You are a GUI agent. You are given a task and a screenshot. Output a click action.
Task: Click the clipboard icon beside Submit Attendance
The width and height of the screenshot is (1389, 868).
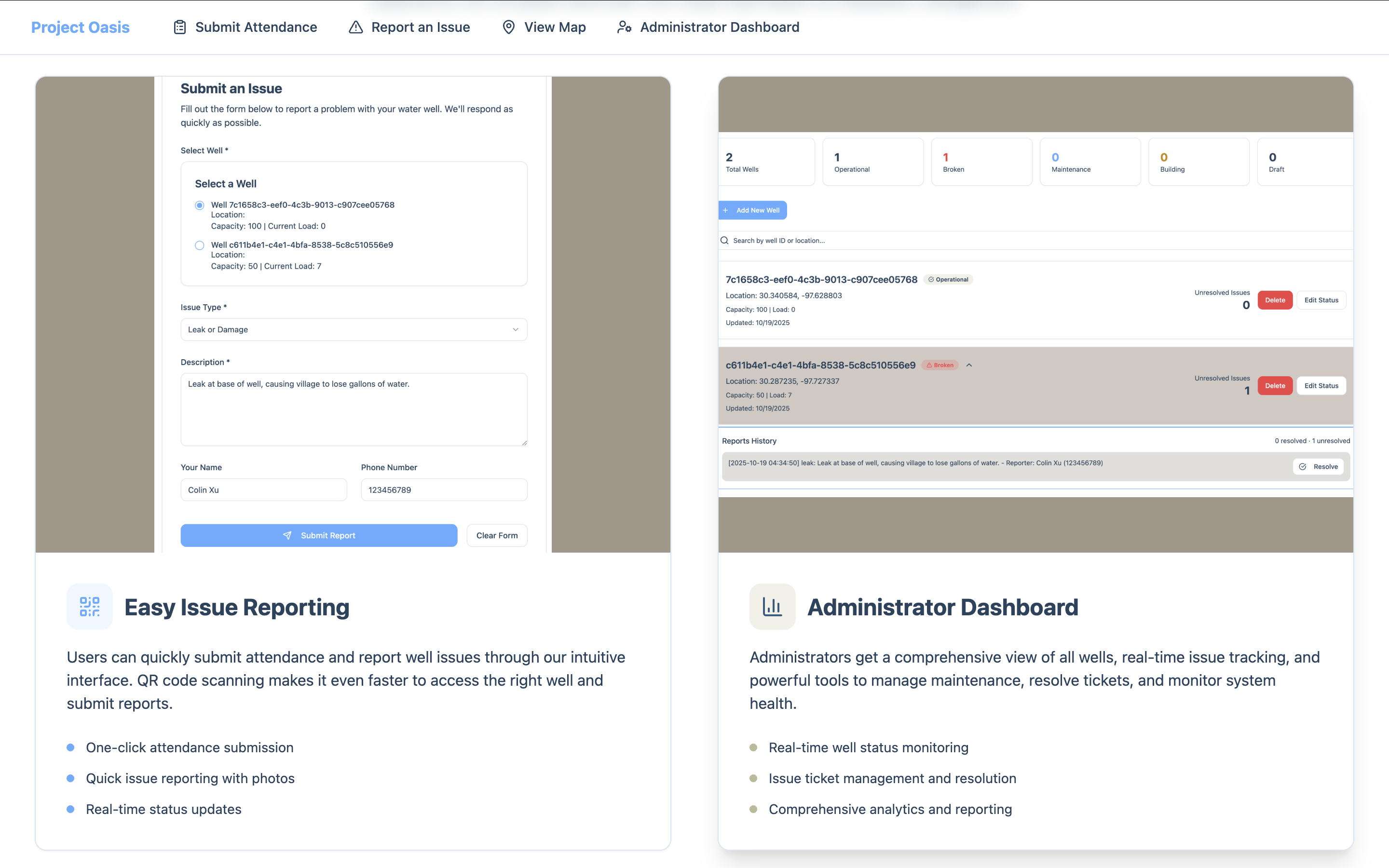tap(179, 27)
